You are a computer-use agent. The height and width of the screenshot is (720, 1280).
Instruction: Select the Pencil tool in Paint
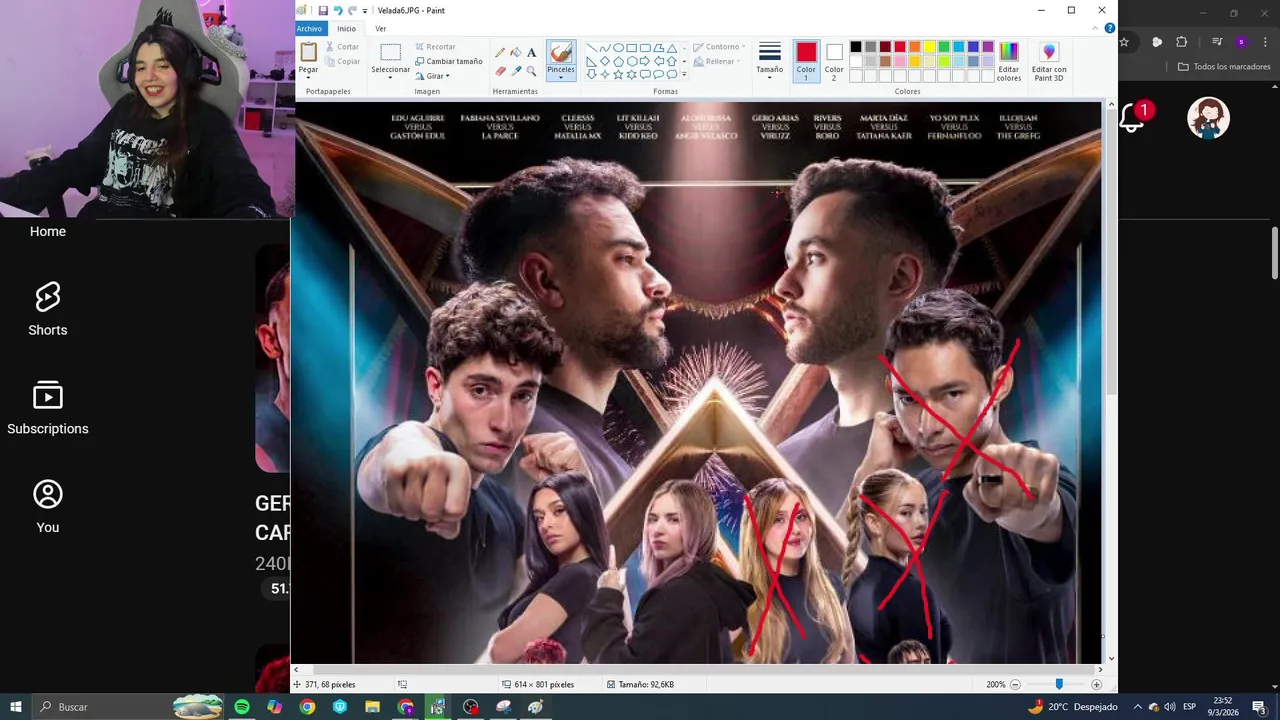[x=501, y=52]
